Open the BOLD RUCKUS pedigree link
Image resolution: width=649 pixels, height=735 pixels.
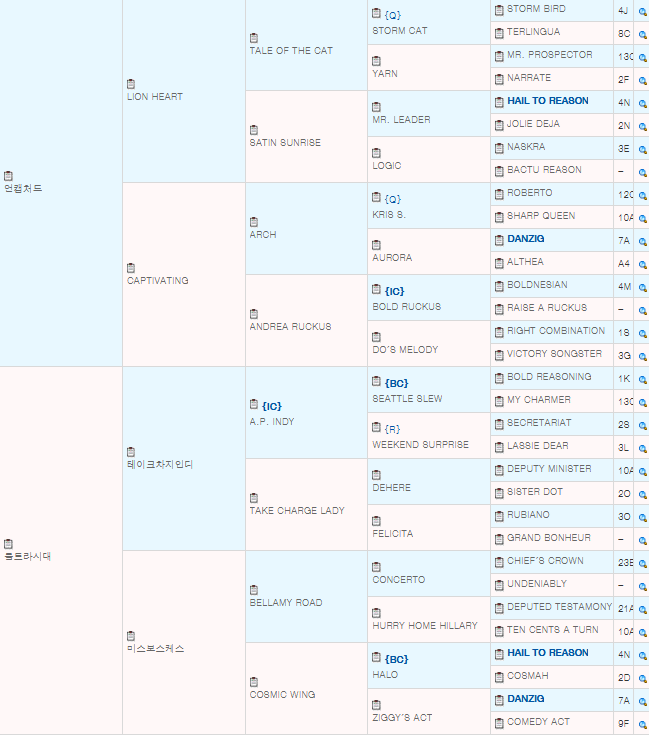pyautogui.click(x=405, y=307)
